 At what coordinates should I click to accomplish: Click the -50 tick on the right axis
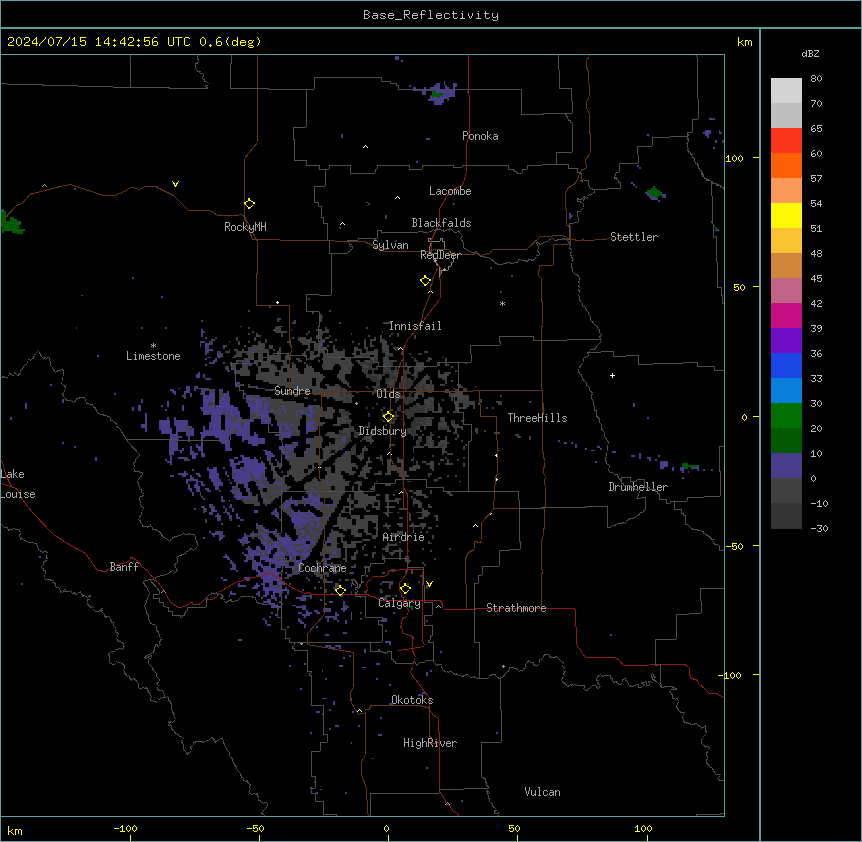click(x=734, y=546)
